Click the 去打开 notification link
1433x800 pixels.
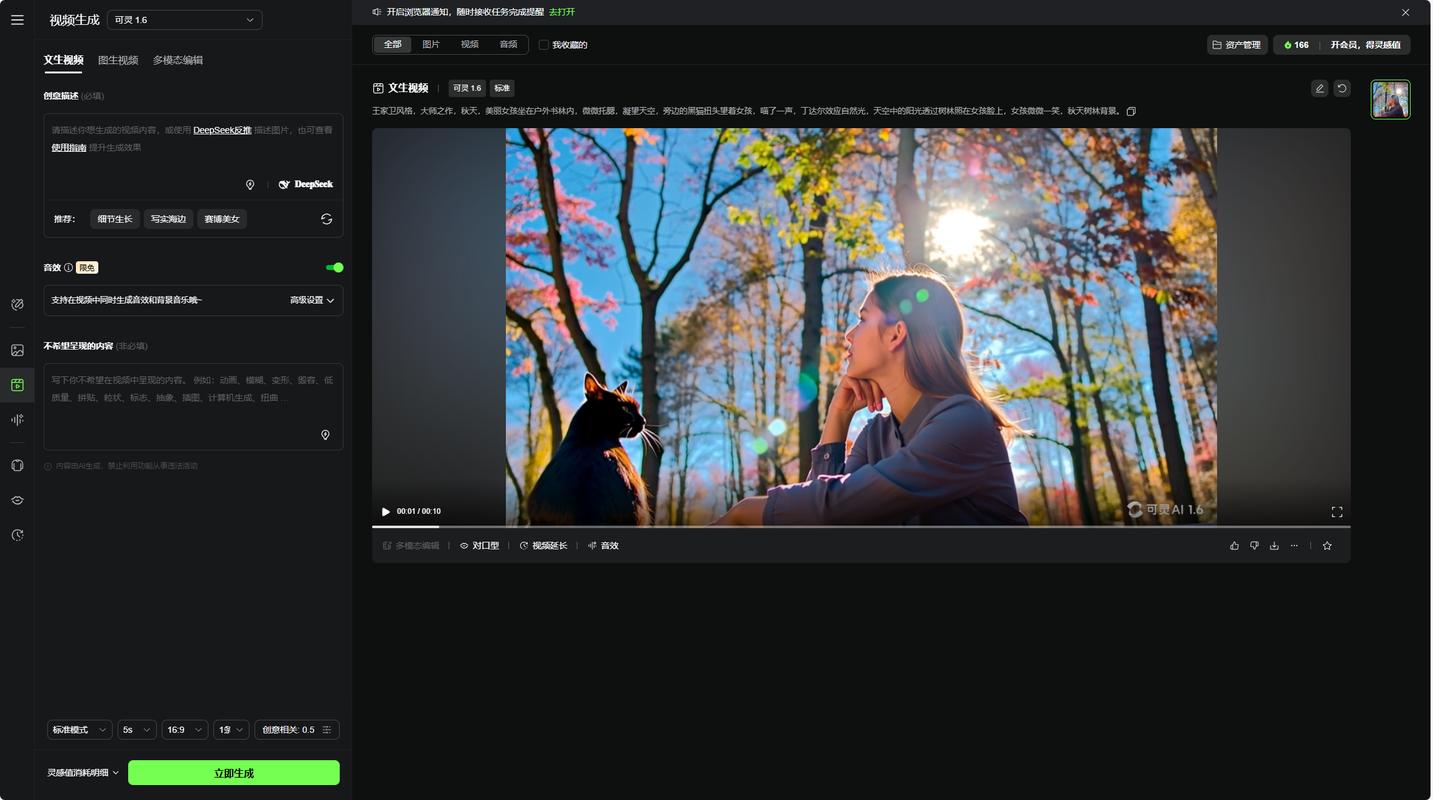tap(562, 12)
